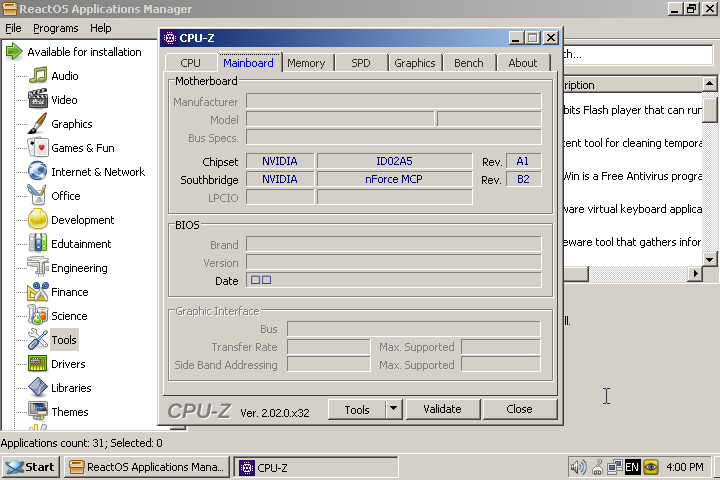This screenshot has width=720, height=480.
Task: Click the green Available for installation arrow
Action: coord(14,51)
